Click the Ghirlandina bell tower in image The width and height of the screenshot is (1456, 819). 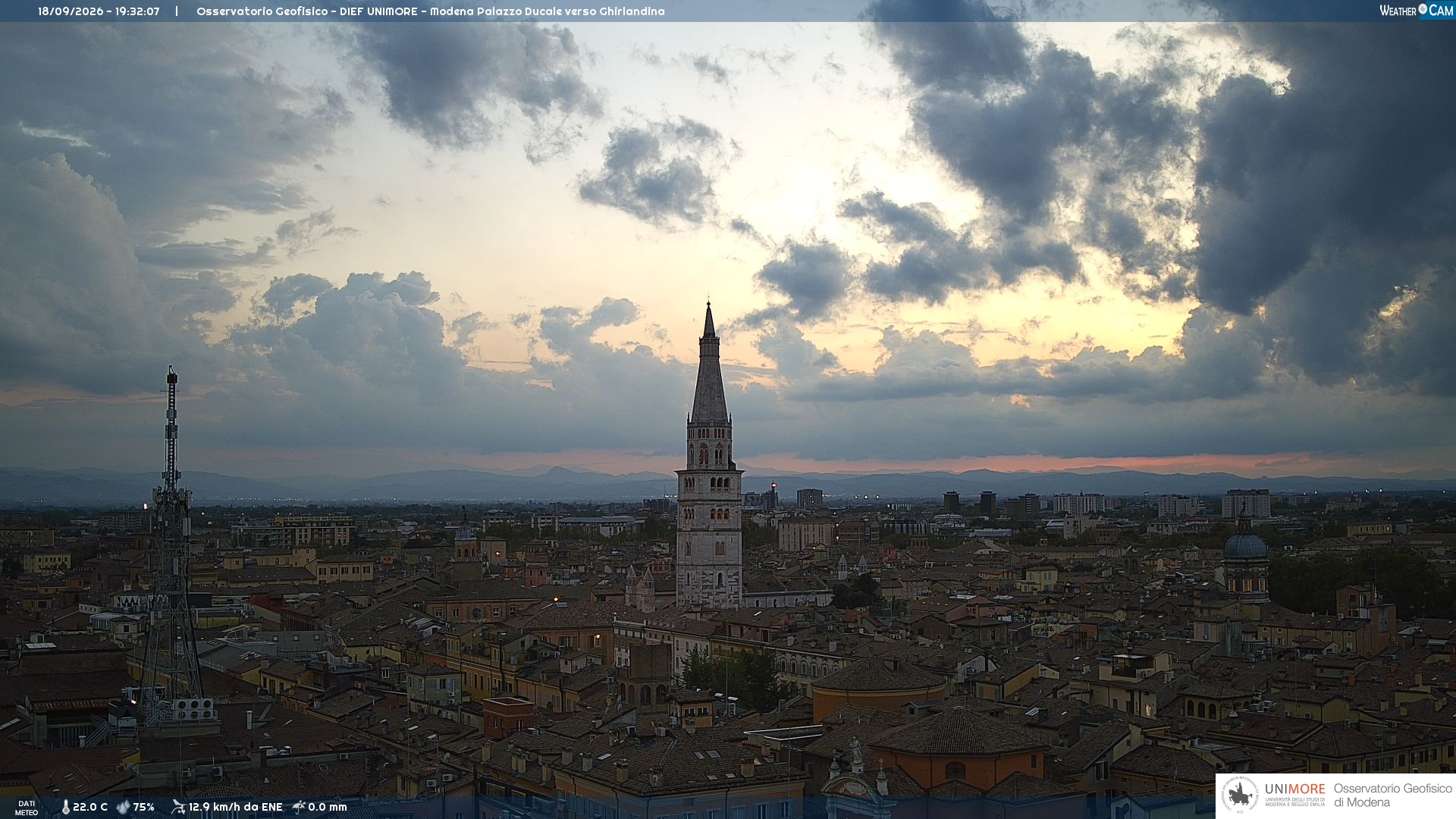pos(709,455)
